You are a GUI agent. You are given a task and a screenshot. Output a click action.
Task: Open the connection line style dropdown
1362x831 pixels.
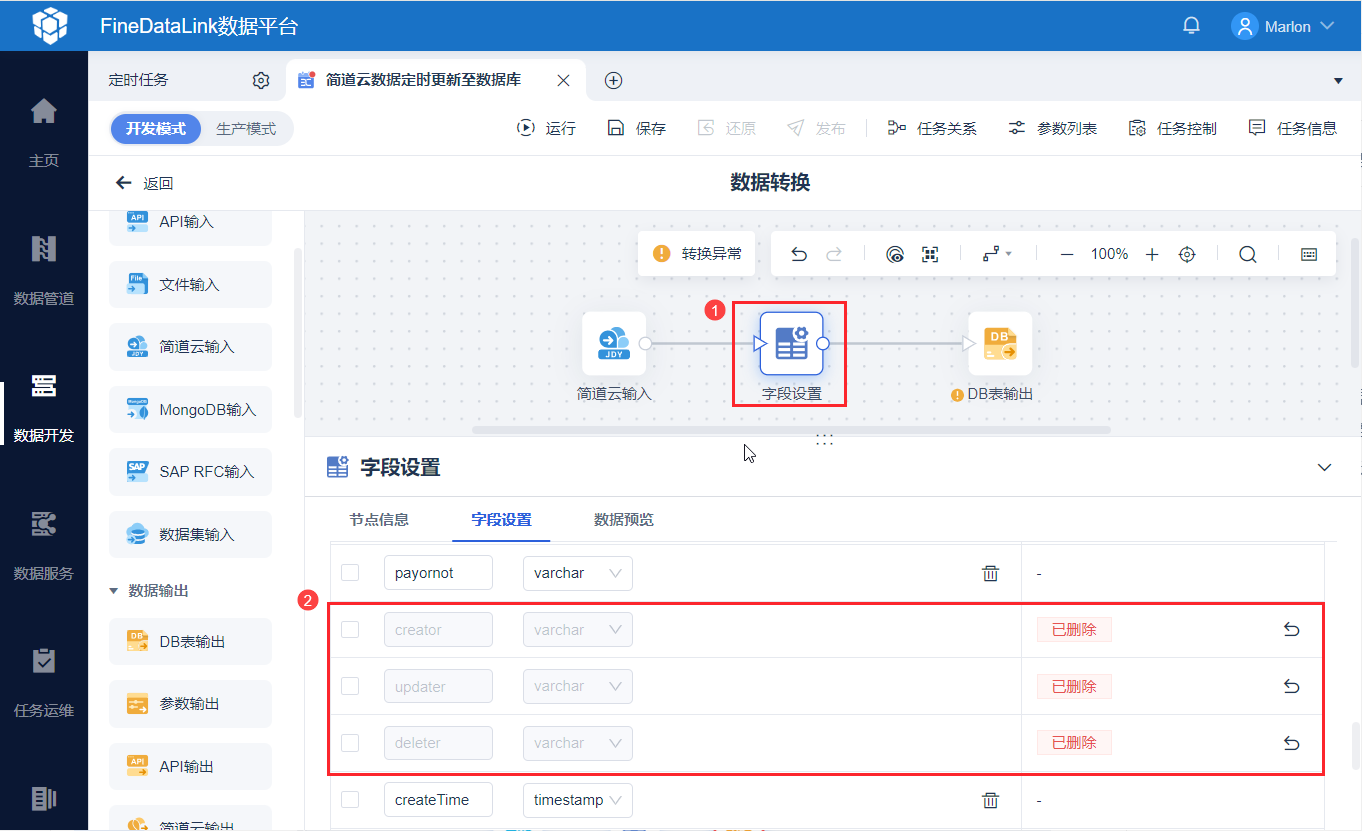[997, 254]
